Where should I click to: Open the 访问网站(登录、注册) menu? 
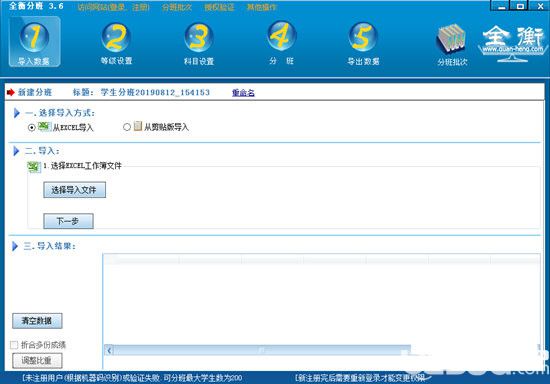[113, 7]
